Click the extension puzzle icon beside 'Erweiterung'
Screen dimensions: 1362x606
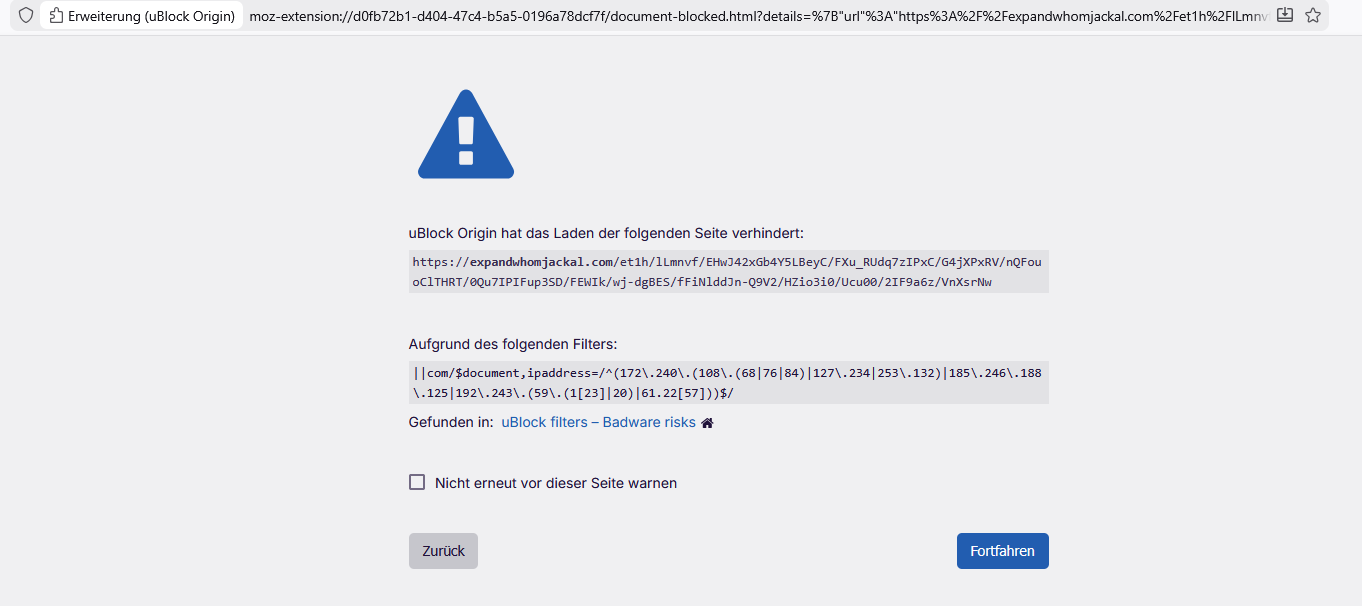pyautogui.click(x=56, y=16)
